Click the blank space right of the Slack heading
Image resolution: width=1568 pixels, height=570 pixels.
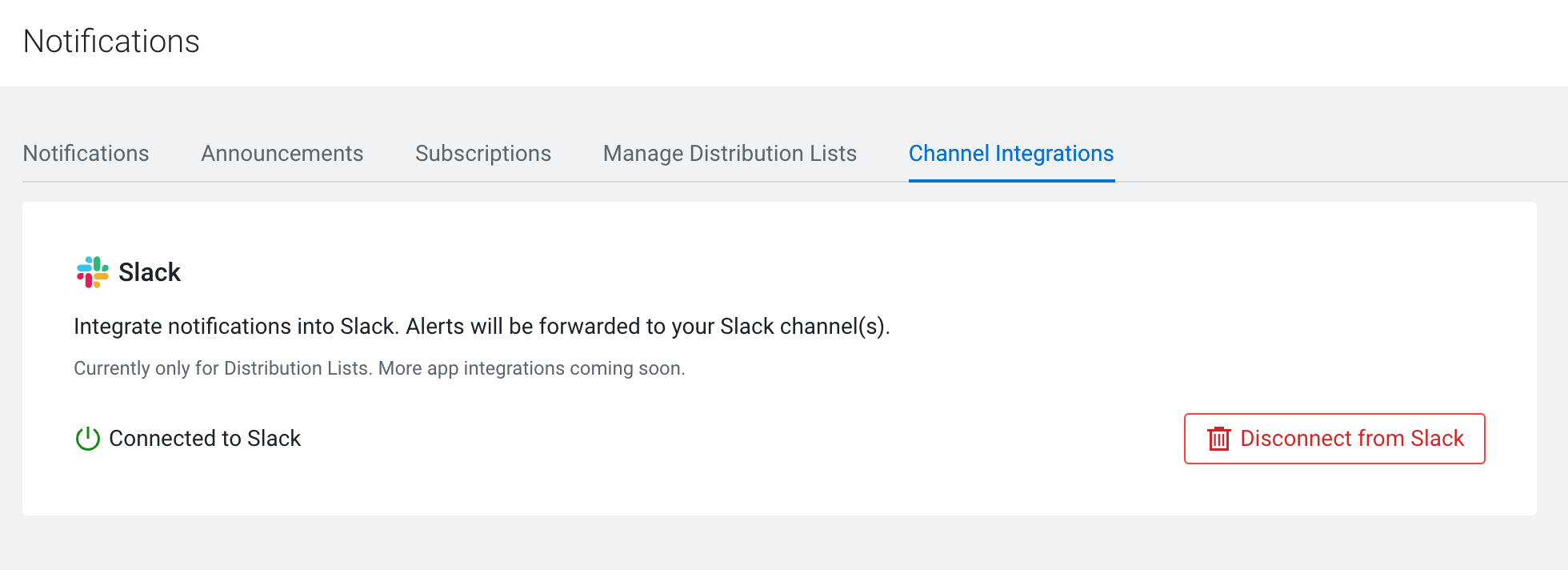800,272
